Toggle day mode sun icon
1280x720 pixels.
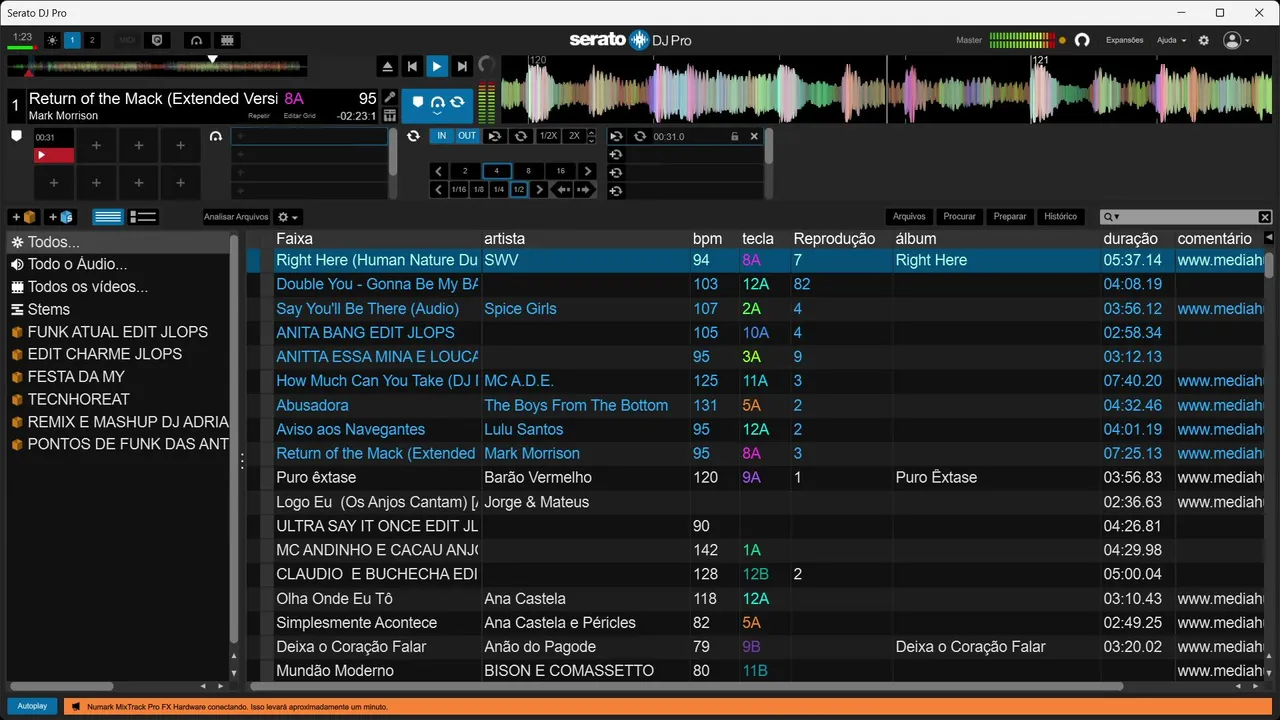[x=53, y=40]
